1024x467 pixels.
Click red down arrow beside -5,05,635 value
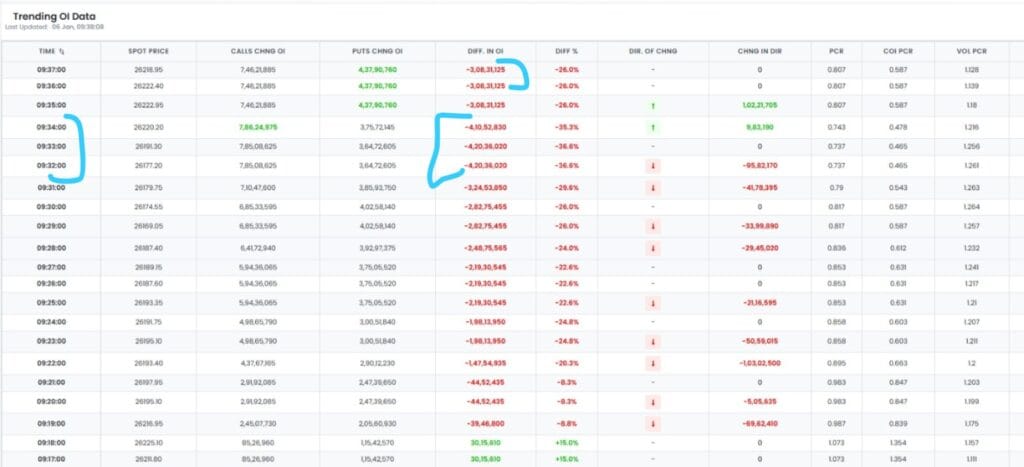653,401
